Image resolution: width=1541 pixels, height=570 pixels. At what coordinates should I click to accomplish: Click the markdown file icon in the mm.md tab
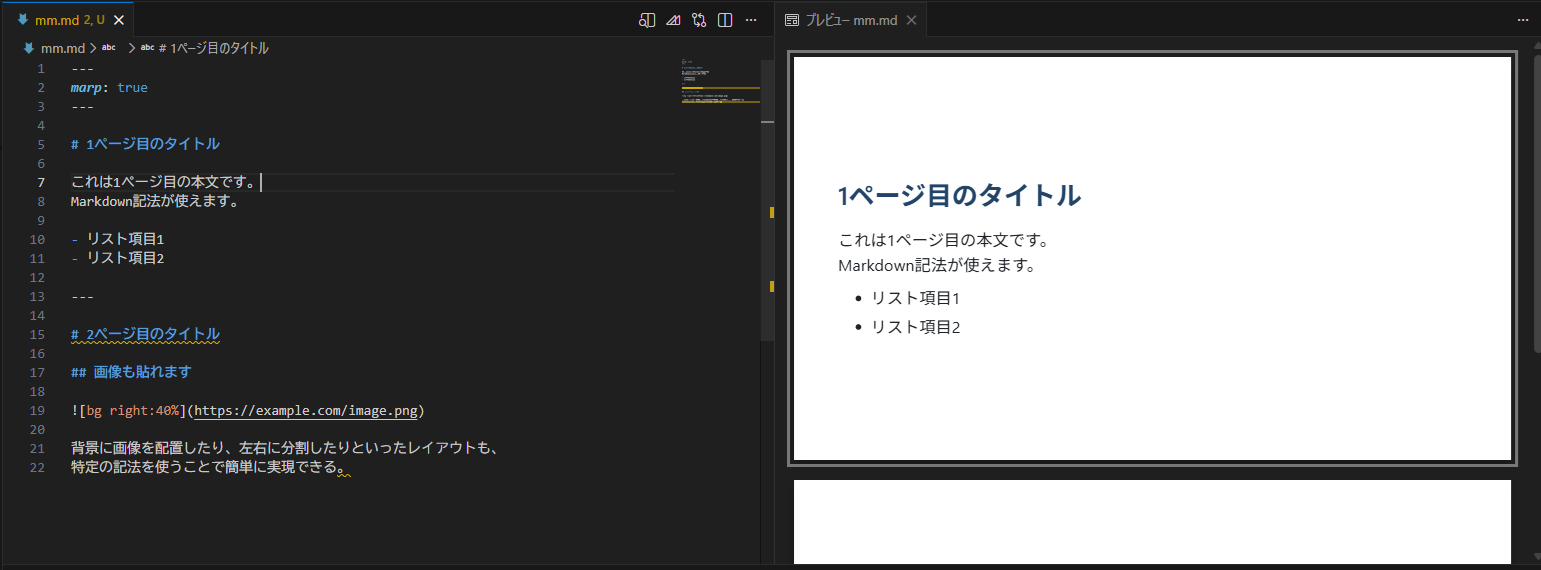(22, 20)
